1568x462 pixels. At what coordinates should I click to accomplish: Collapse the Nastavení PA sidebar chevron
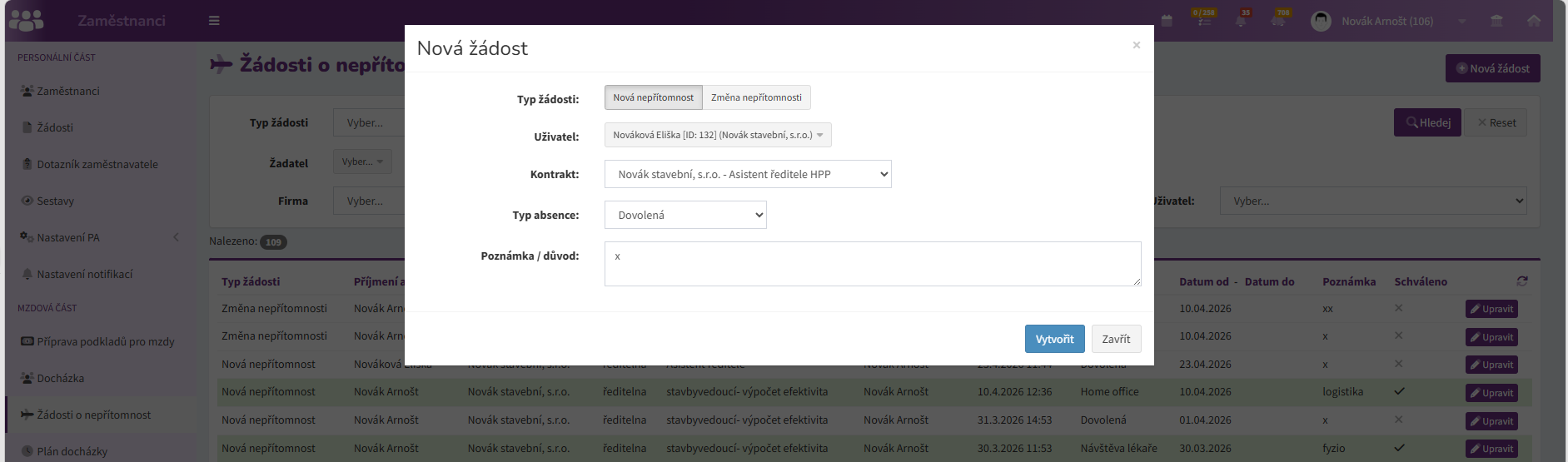tap(176, 237)
